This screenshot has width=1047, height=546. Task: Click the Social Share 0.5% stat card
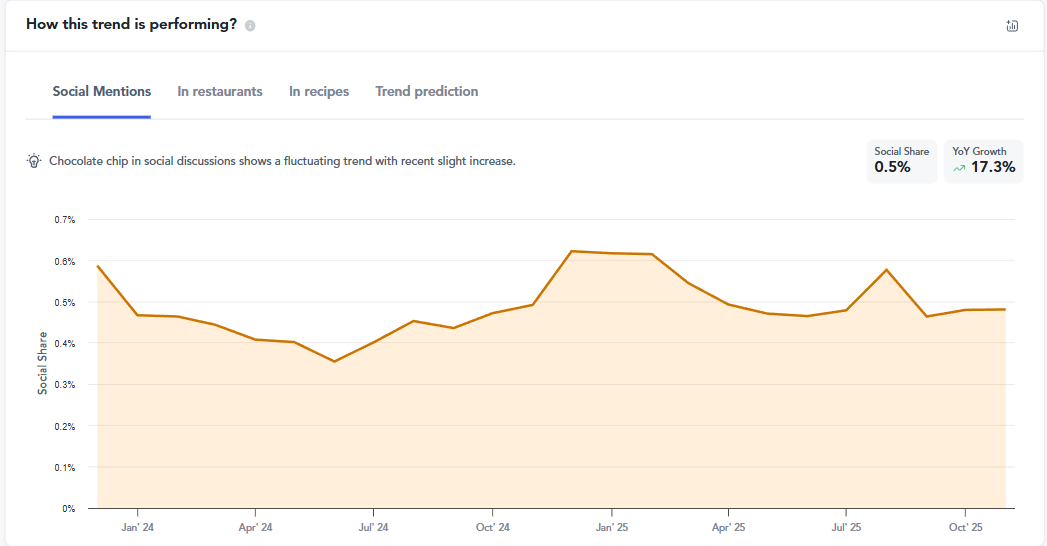(901, 161)
